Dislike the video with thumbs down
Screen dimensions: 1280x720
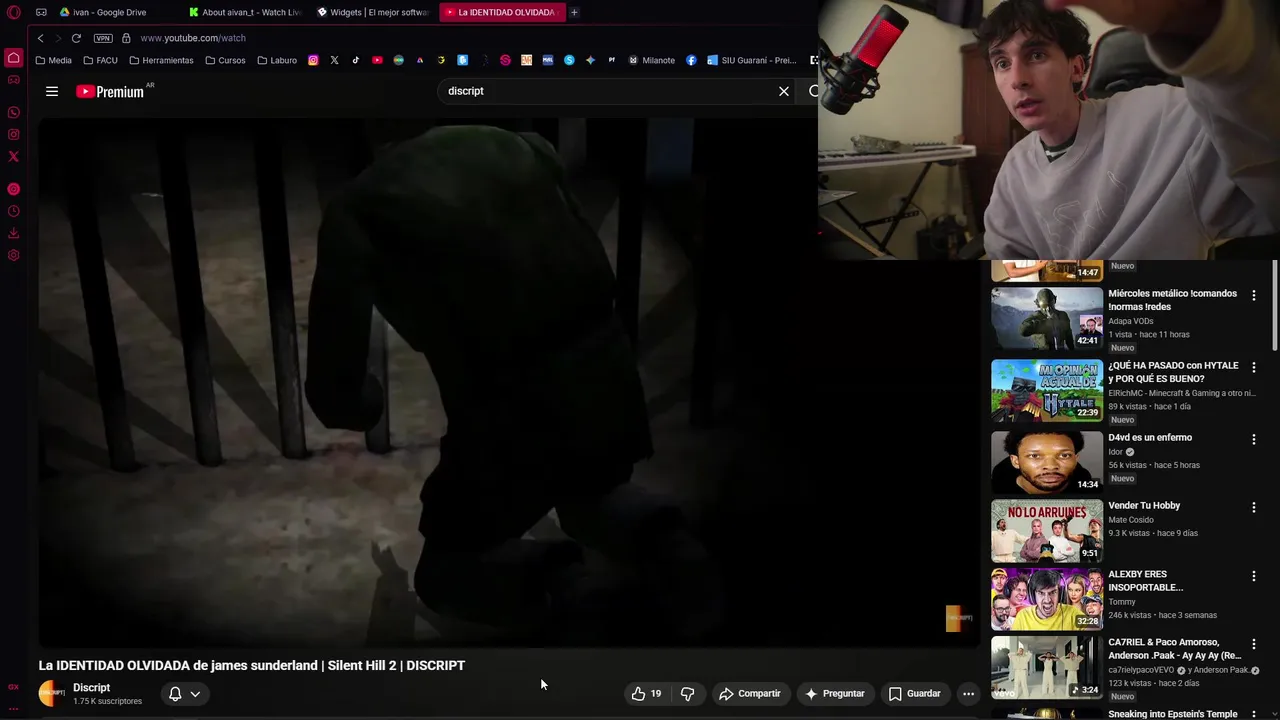687,693
